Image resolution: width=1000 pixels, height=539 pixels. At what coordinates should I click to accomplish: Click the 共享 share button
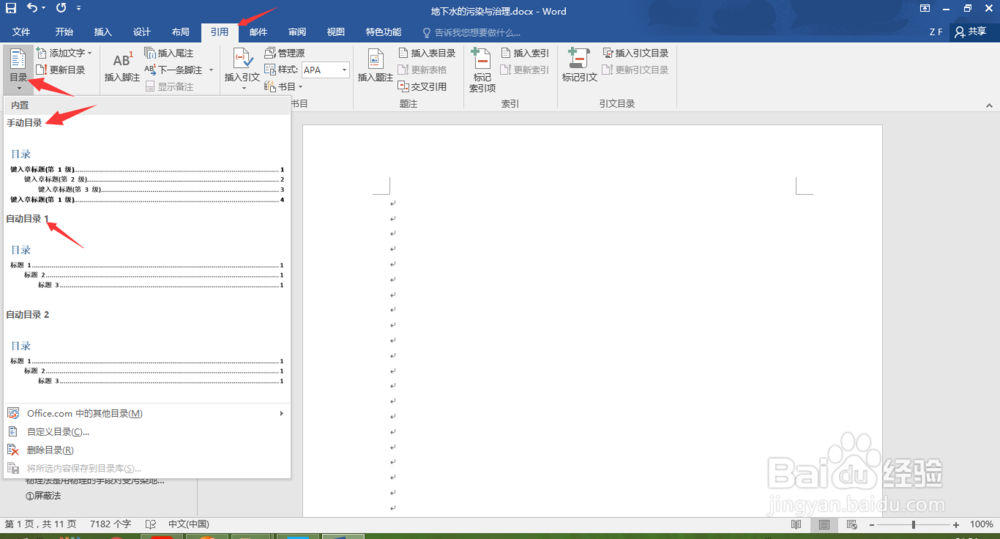pyautogui.click(x=970, y=31)
